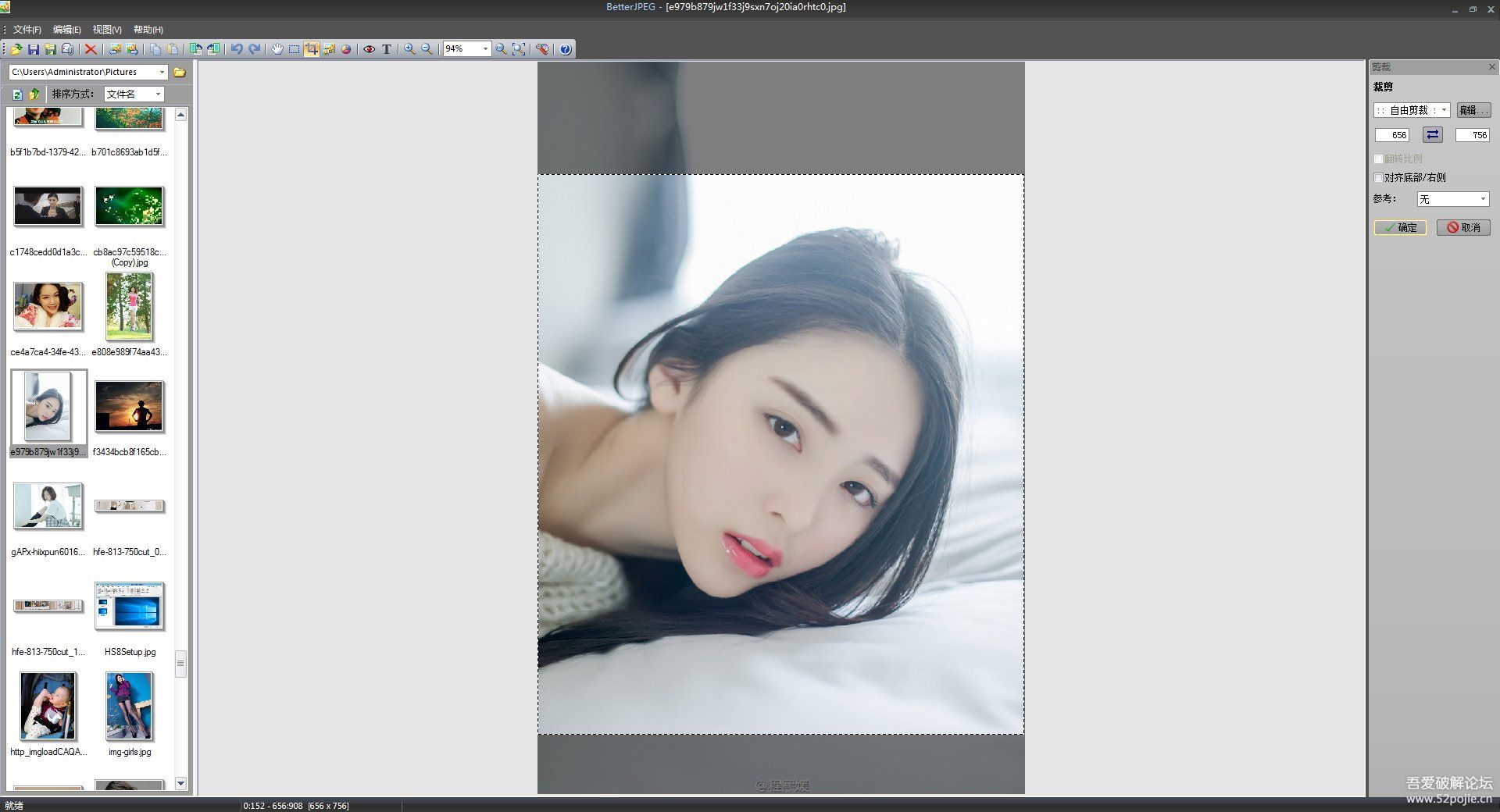The height and width of the screenshot is (812, 1500).
Task: Open the 编辑(E) menu
Action: pyautogui.click(x=66, y=29)
